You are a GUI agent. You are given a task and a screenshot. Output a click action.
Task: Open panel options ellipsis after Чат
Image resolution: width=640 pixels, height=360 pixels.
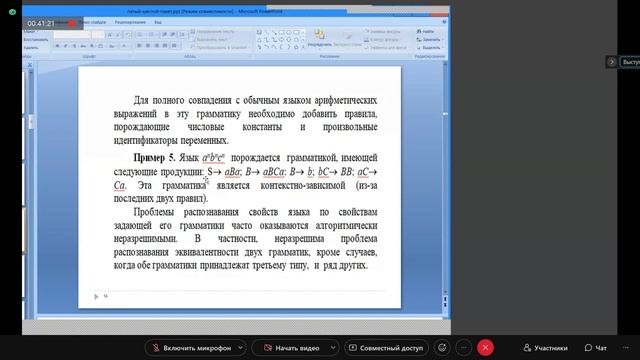pyautogui.click(x=626, y=348)
